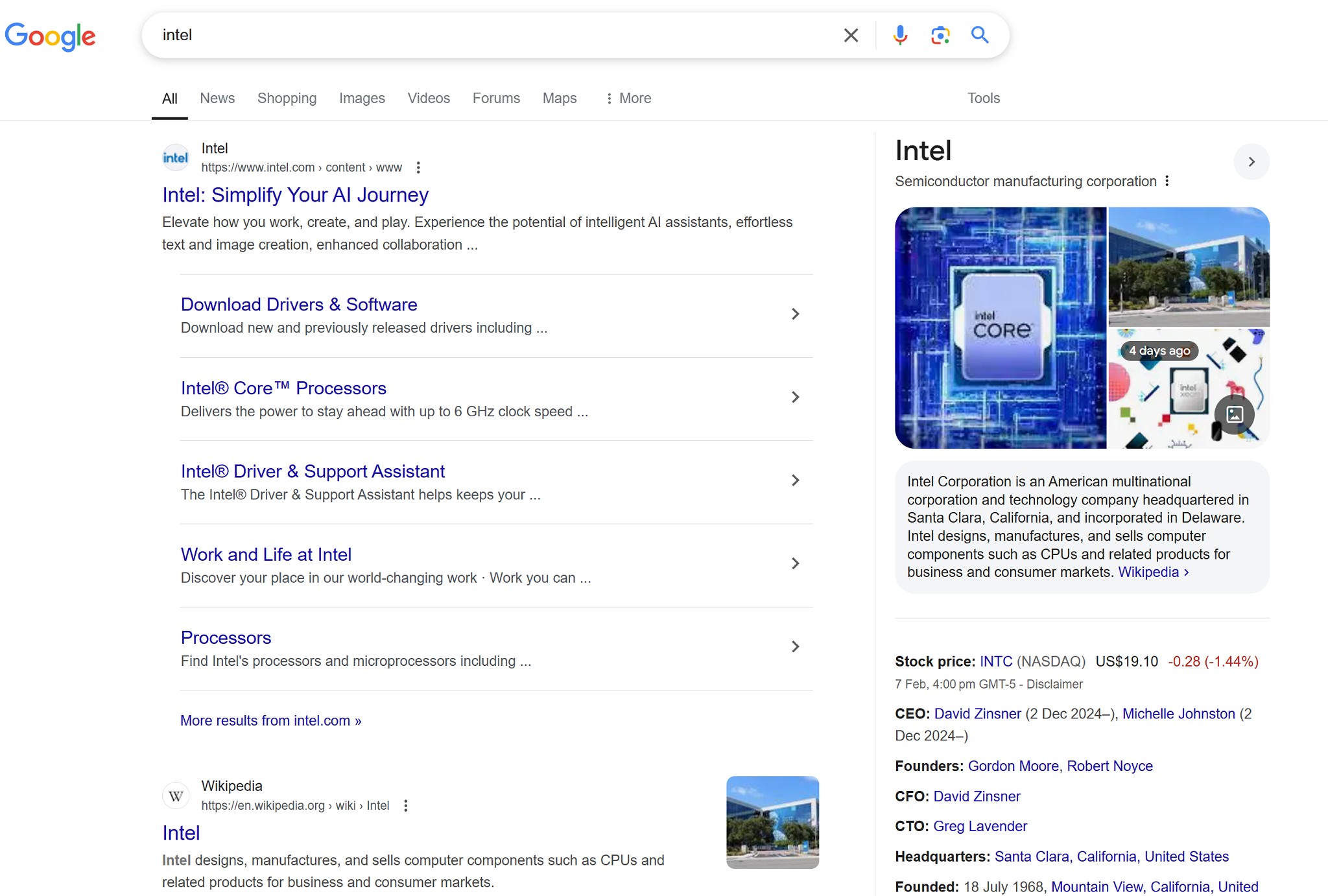Open Google Lens image search icon

click(940, 35)
